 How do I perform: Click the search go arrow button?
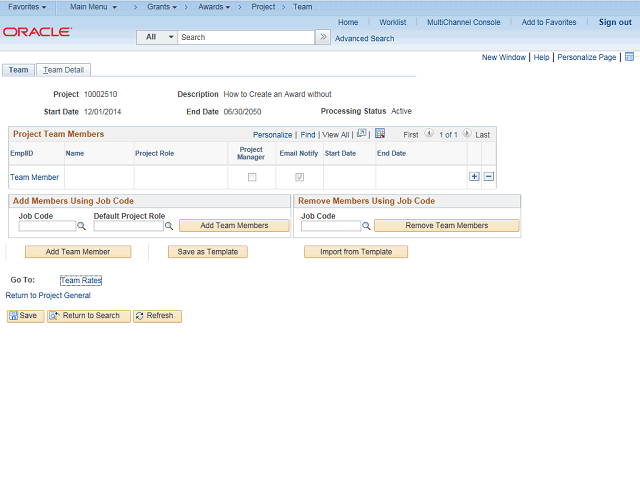(x=323, y=37)
